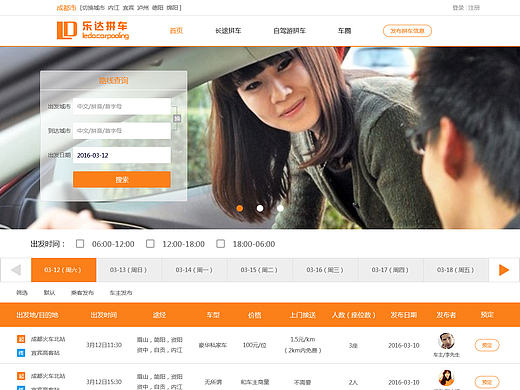This screenshot has height=390, width=520.
Task: Click the 发布拼车信息 outlined button
Action: pos(407,31)
